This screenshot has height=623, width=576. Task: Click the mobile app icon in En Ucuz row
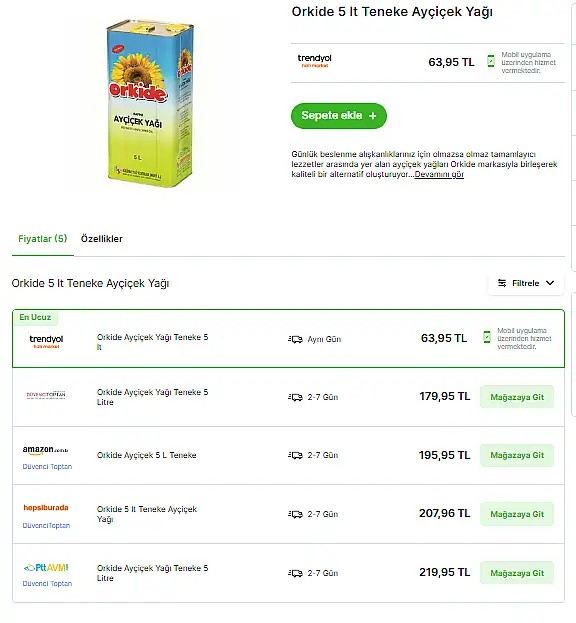pyautogui.click(x=487, y=337)
